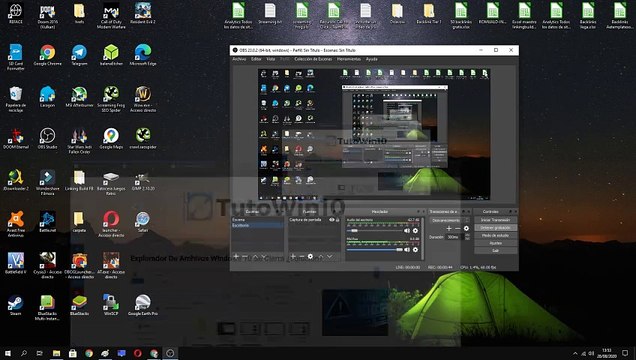Open Battle.net desktop icon

(47, 222)
